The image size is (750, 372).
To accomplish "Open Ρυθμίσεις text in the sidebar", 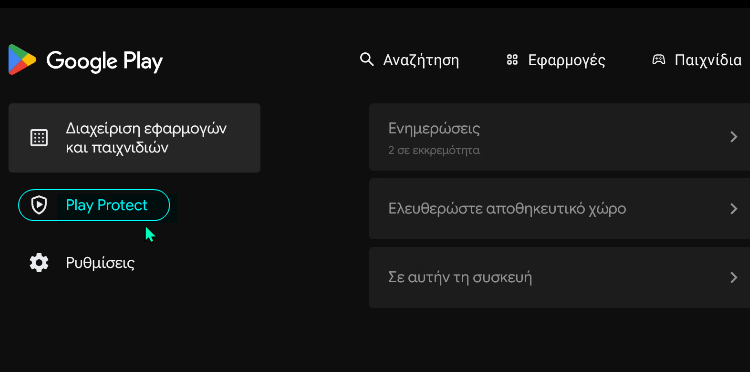I will (100, 263).
